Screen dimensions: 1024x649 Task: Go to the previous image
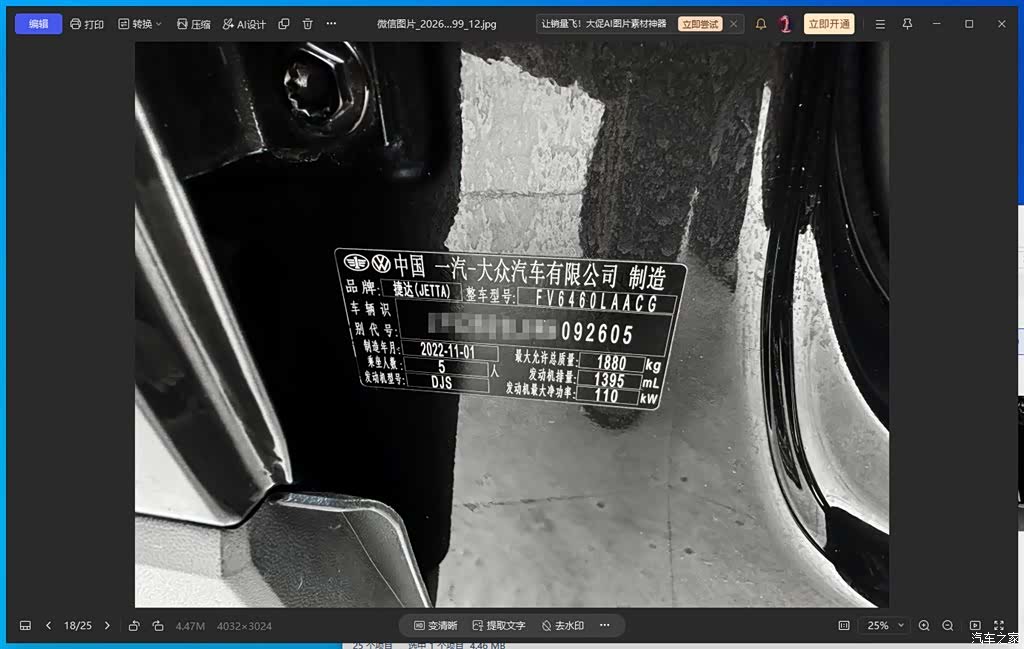48,625
